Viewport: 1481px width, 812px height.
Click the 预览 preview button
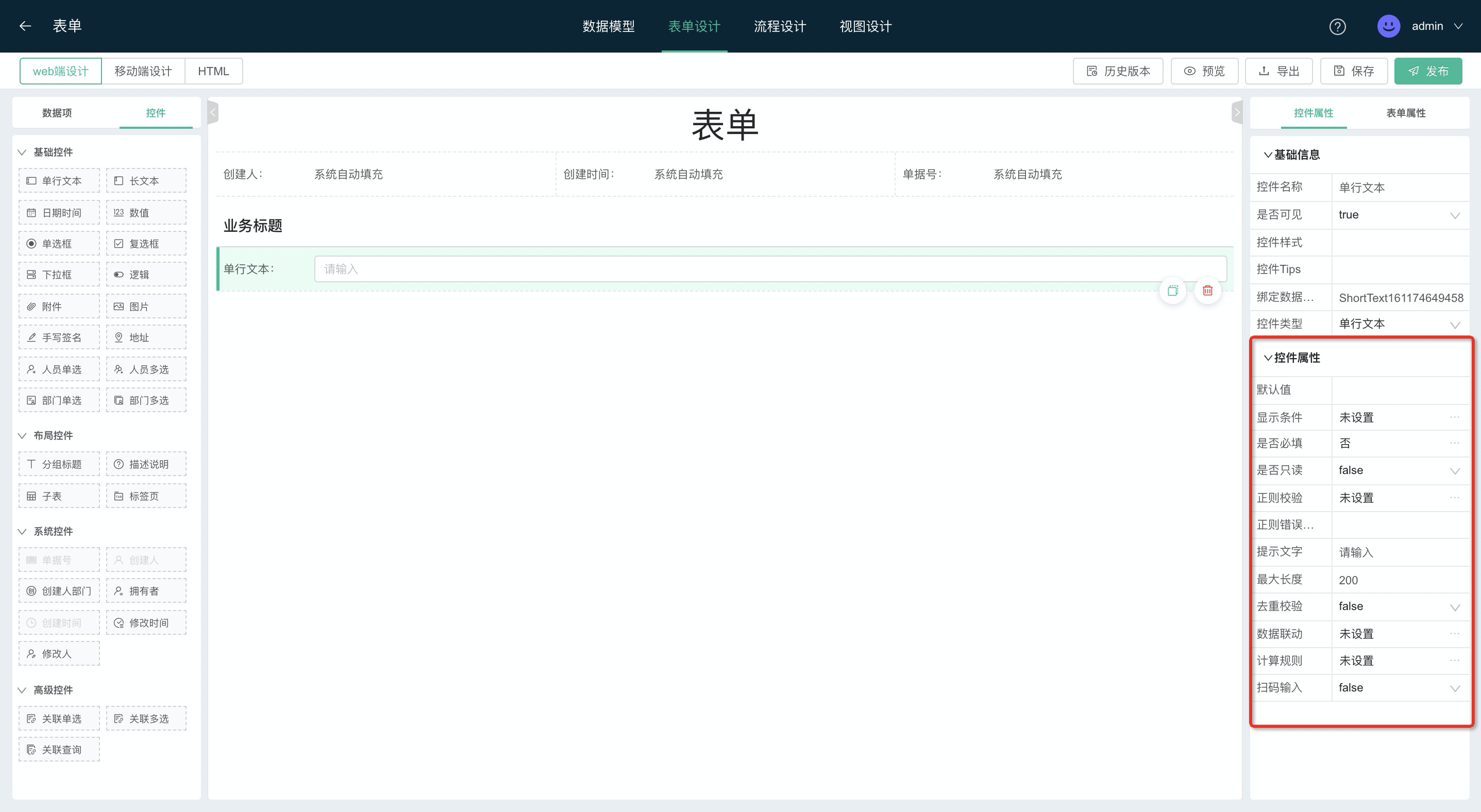[x=1204, y=71]
